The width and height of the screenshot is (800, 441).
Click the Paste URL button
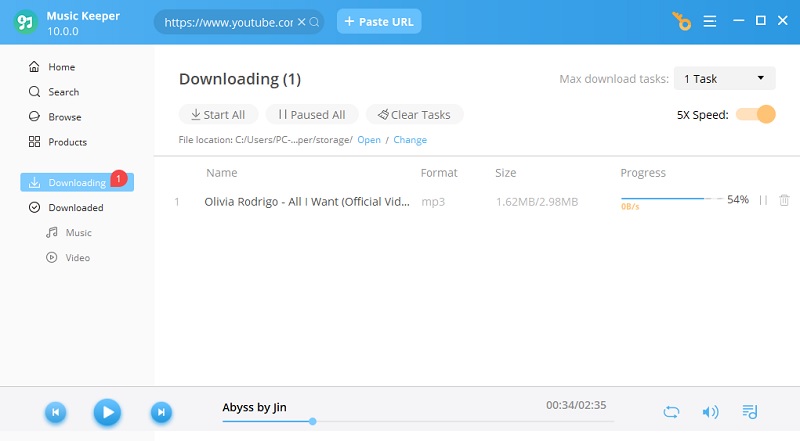click(x=379, y=21)
